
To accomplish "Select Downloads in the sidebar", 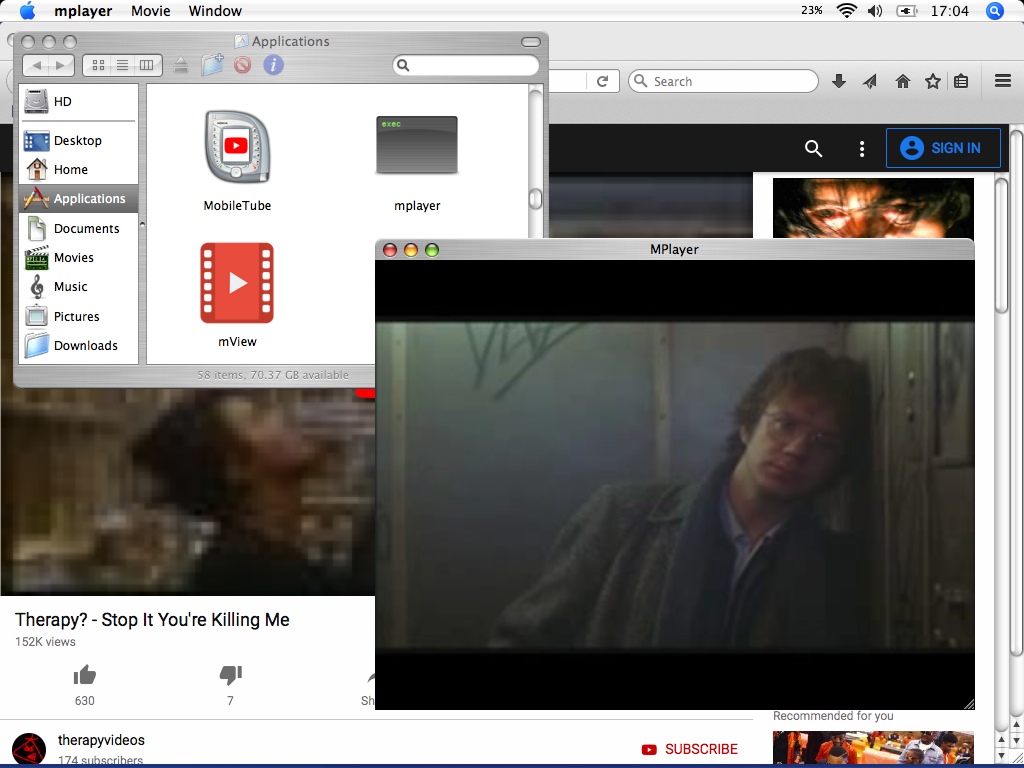I will click(79, 345).
